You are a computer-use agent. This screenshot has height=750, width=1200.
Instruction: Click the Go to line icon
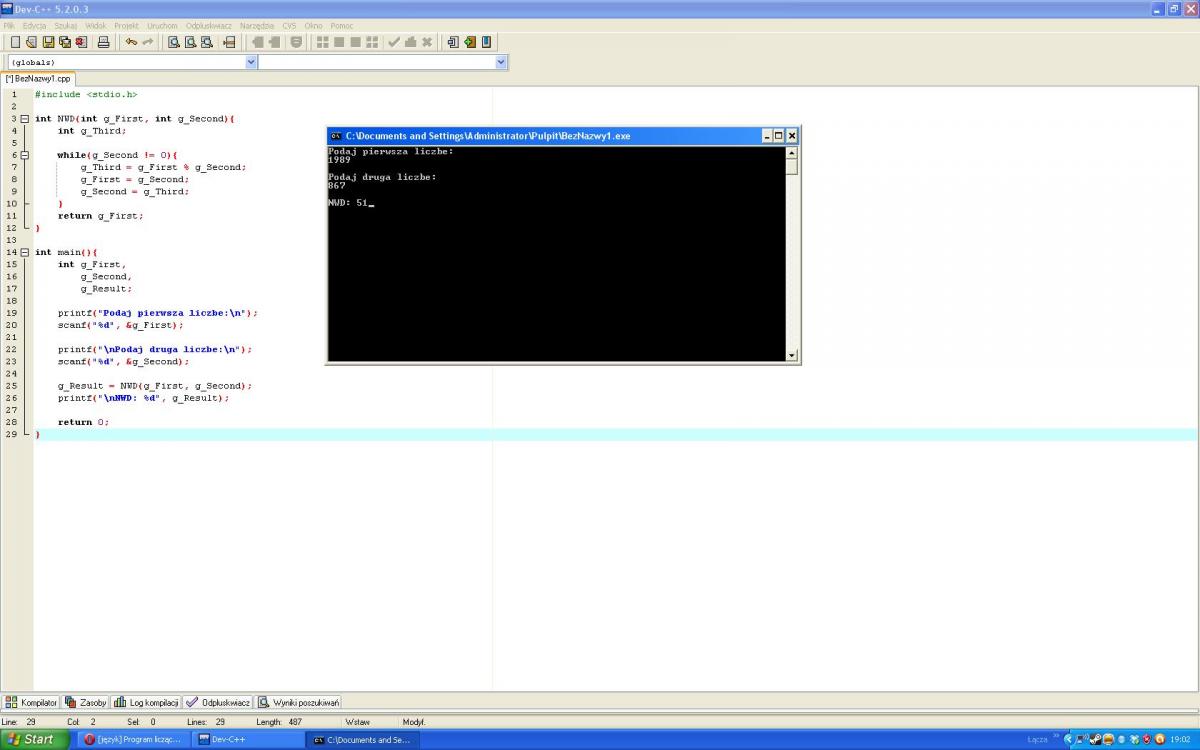(x=229, y=42)
